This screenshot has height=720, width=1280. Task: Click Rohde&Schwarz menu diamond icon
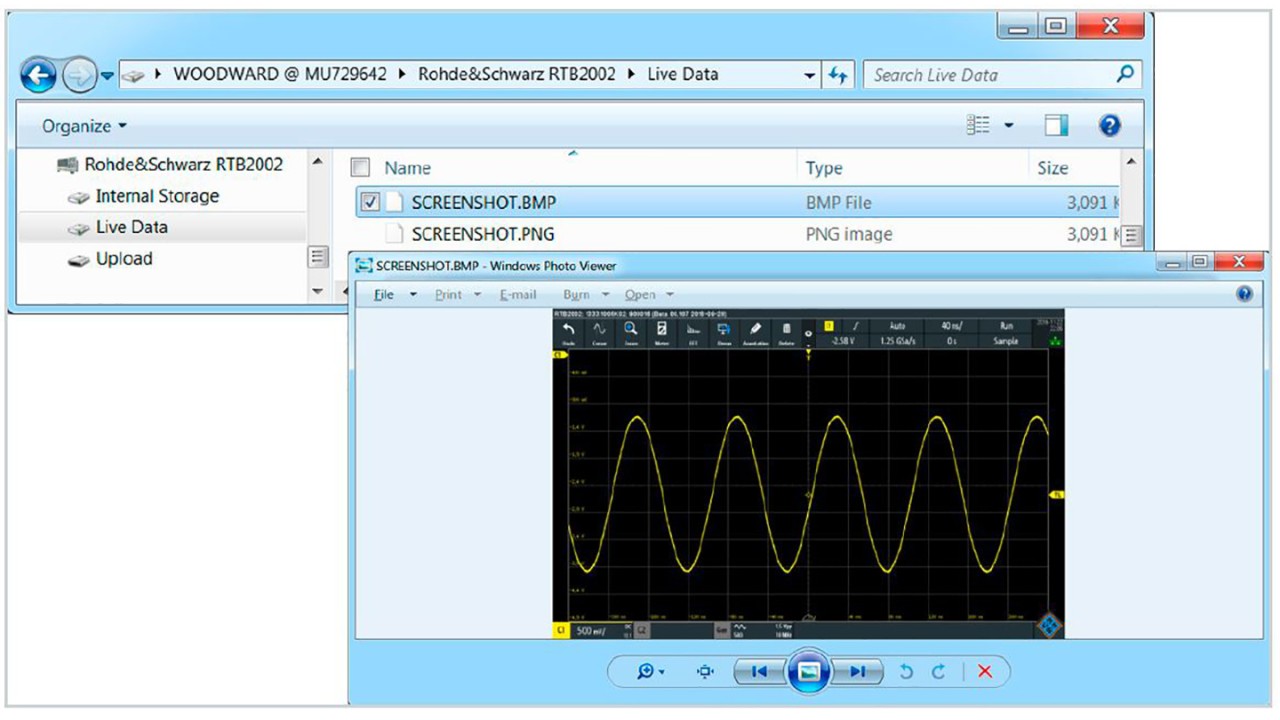1050,627
